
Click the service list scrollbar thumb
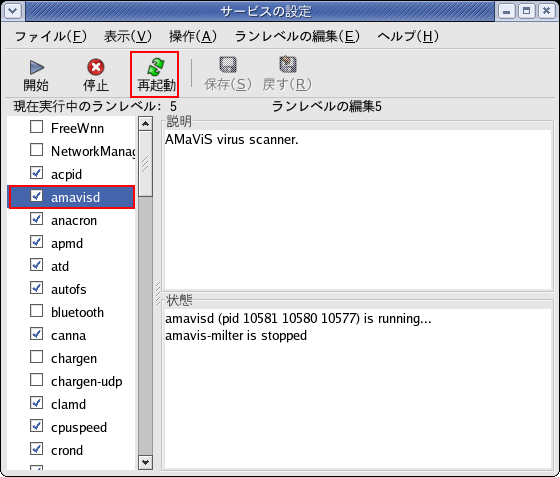145,164
